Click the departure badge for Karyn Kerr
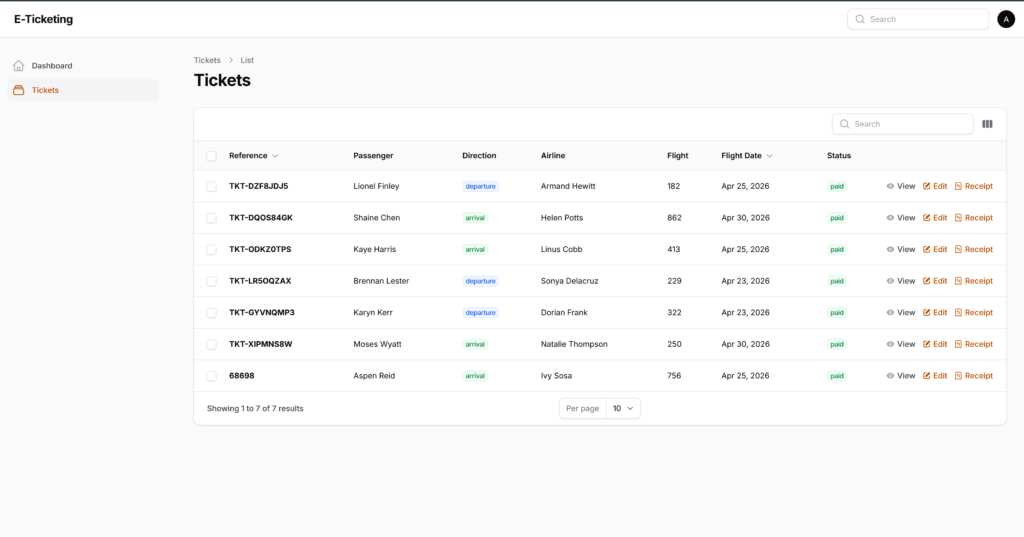Image resolution: width=1024 pixels, height=537 pixels. click(x=481, y=313)
